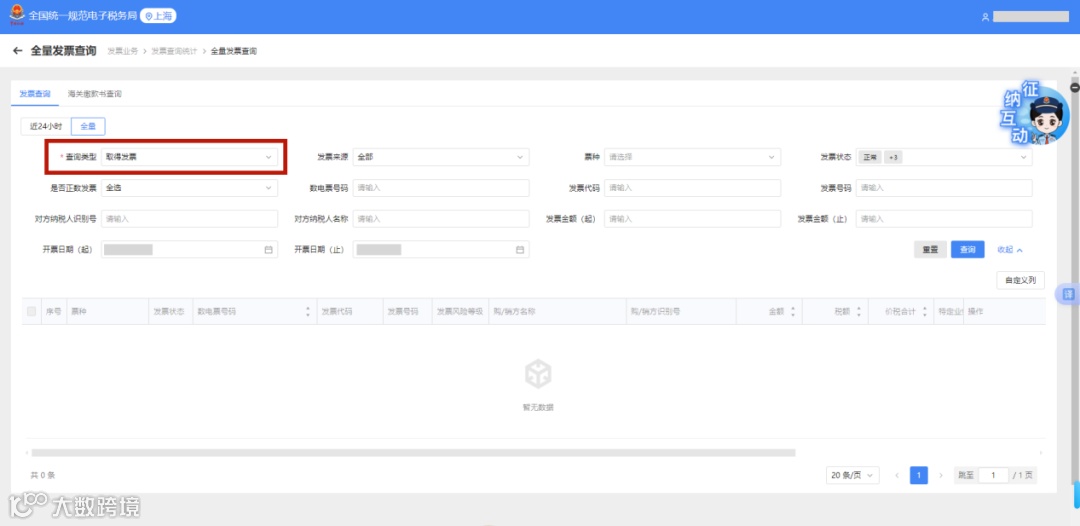
Task: Tick the select-all table header checkbox
Action: (x=32, y=312)
